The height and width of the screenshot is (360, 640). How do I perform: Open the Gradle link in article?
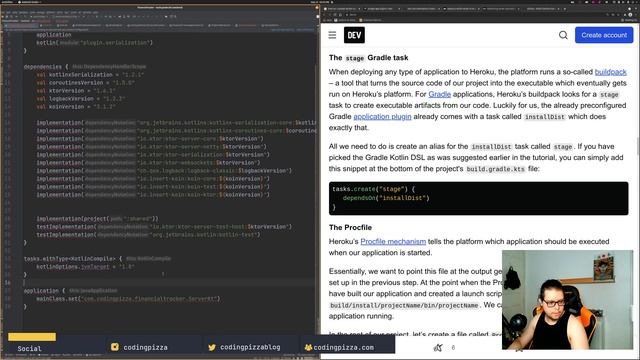click(440, 94)
